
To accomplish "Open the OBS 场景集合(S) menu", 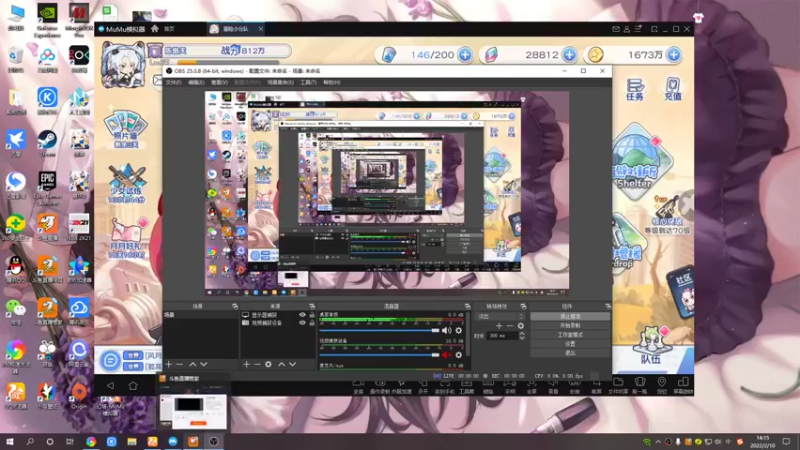I will 281,82.
